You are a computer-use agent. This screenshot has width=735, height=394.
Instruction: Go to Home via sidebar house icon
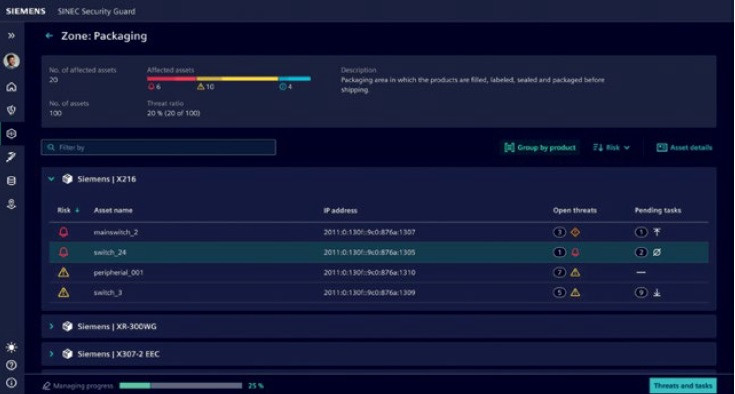click(x=11, y=87)
